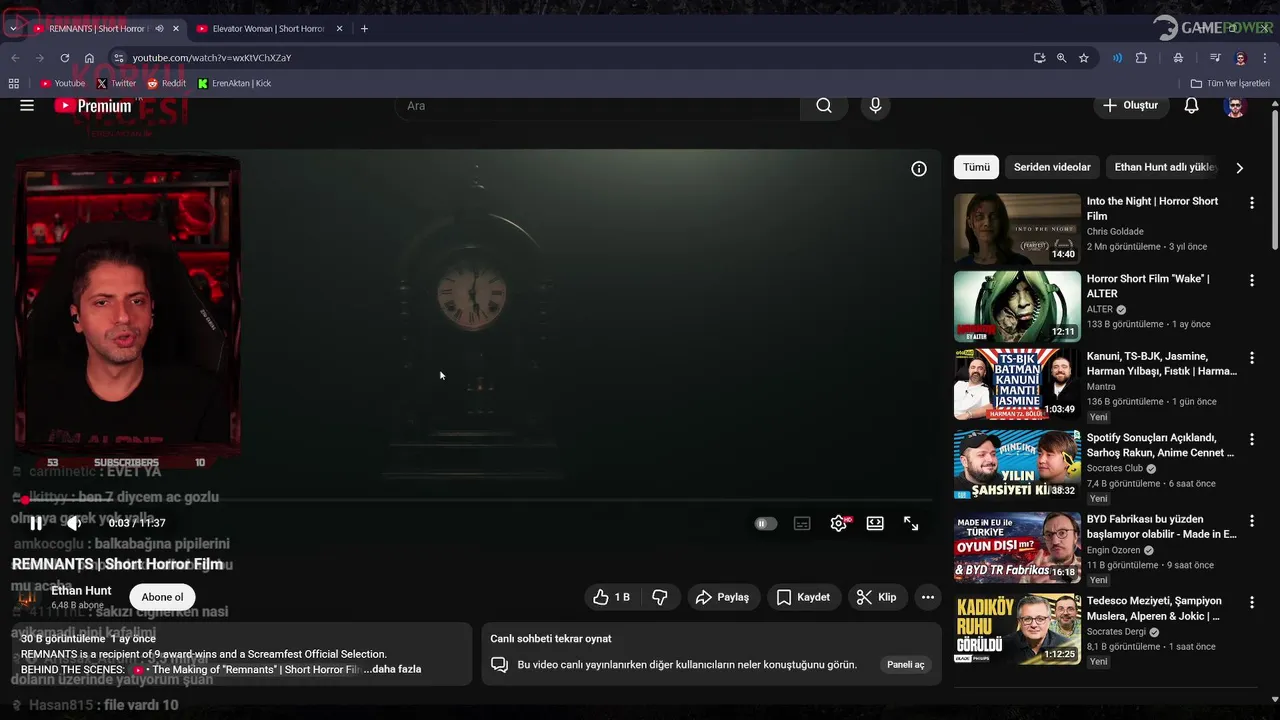1280x720 pixels.
Task: Select Ethan Hunt adlı yükleyen chip
Action: pos(1165,167)
